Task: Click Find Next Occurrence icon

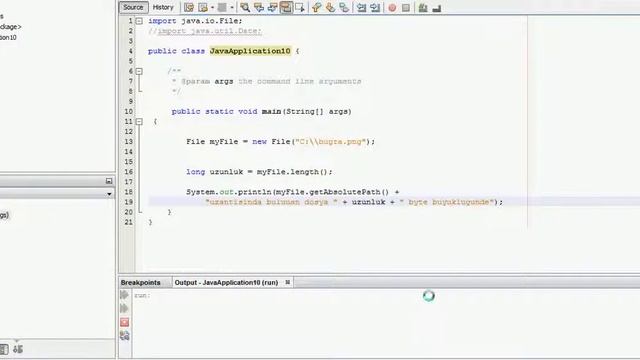Action: [x=272, y=7]
